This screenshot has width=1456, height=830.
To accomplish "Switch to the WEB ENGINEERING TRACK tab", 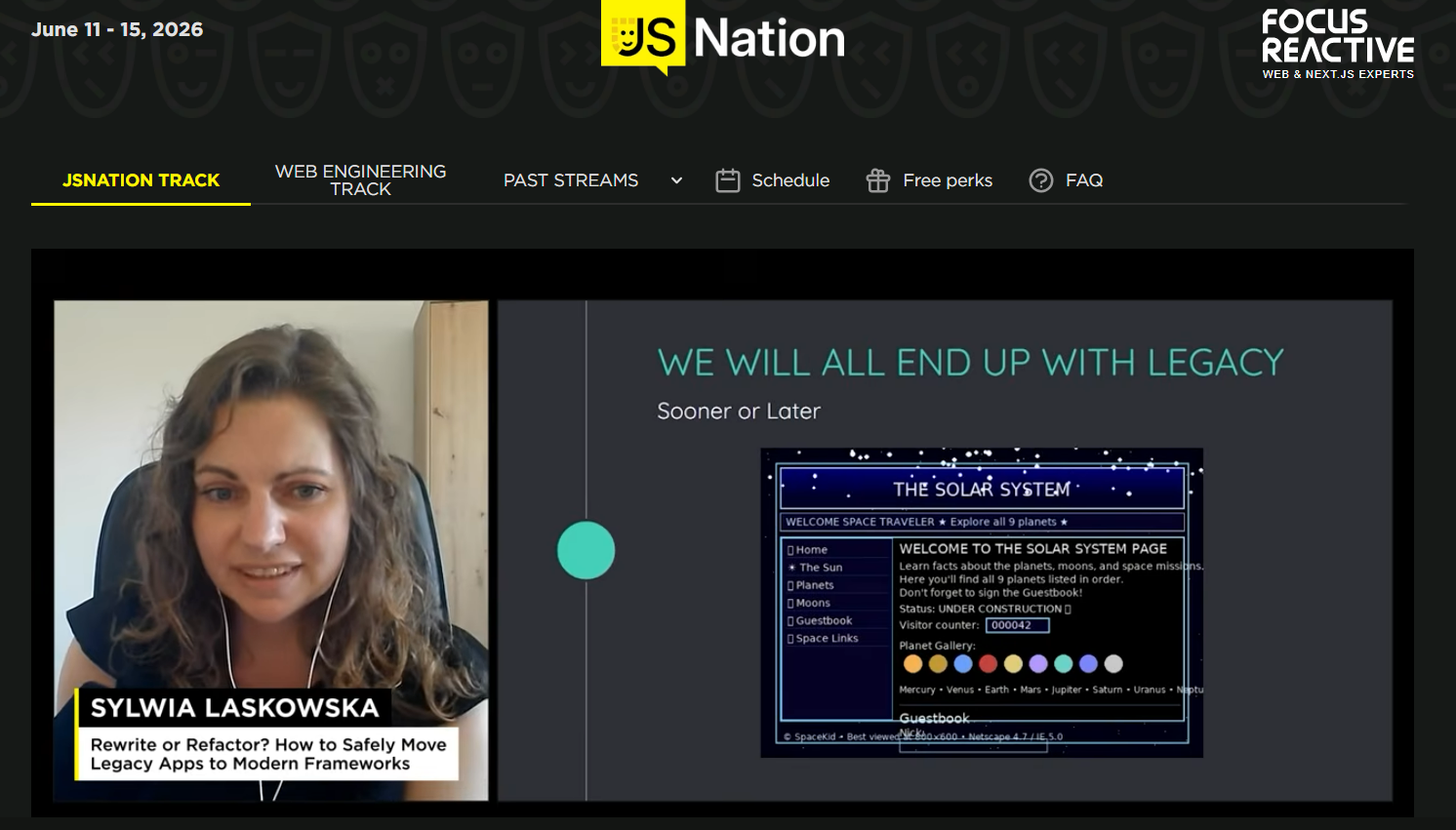I will point(360,180).
